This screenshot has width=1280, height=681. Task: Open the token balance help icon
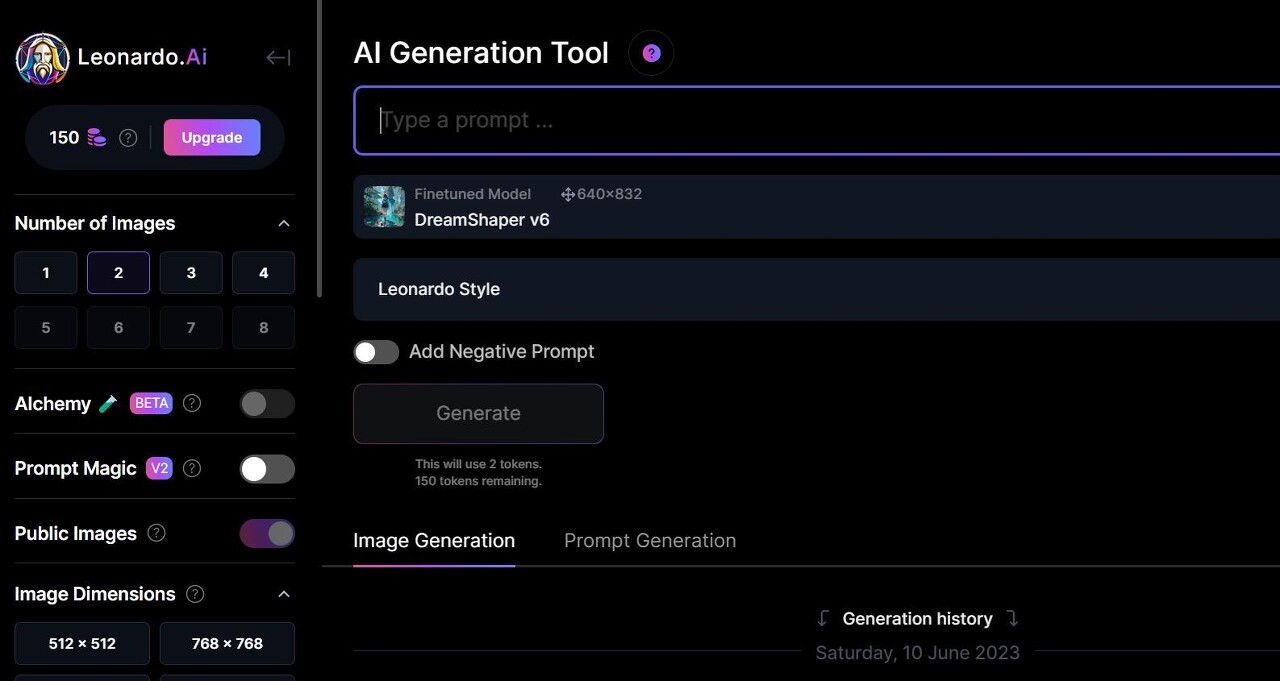coord(128,138)
